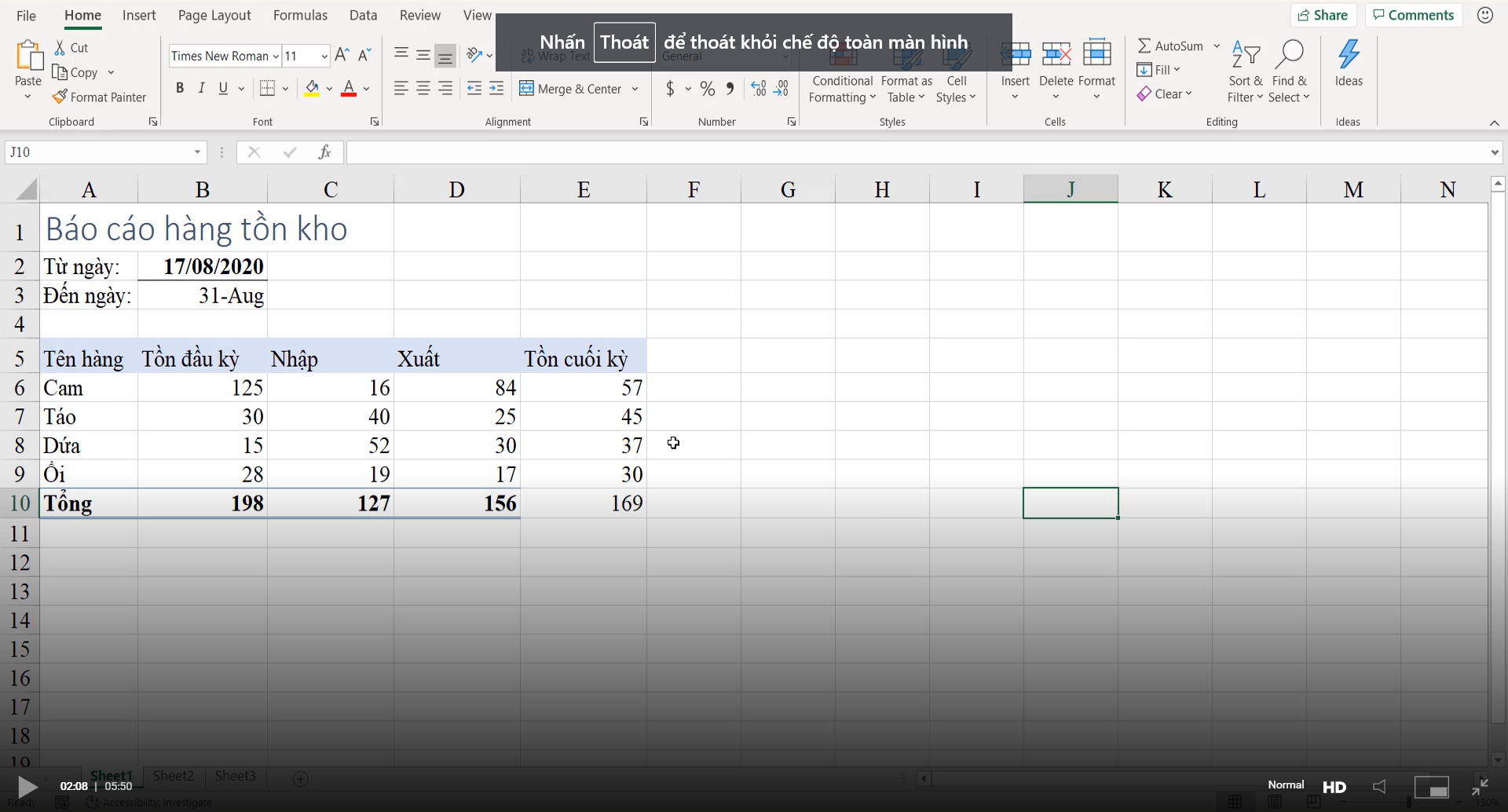
Task: Click inside the formula bar input
Action: pos(917,152)
